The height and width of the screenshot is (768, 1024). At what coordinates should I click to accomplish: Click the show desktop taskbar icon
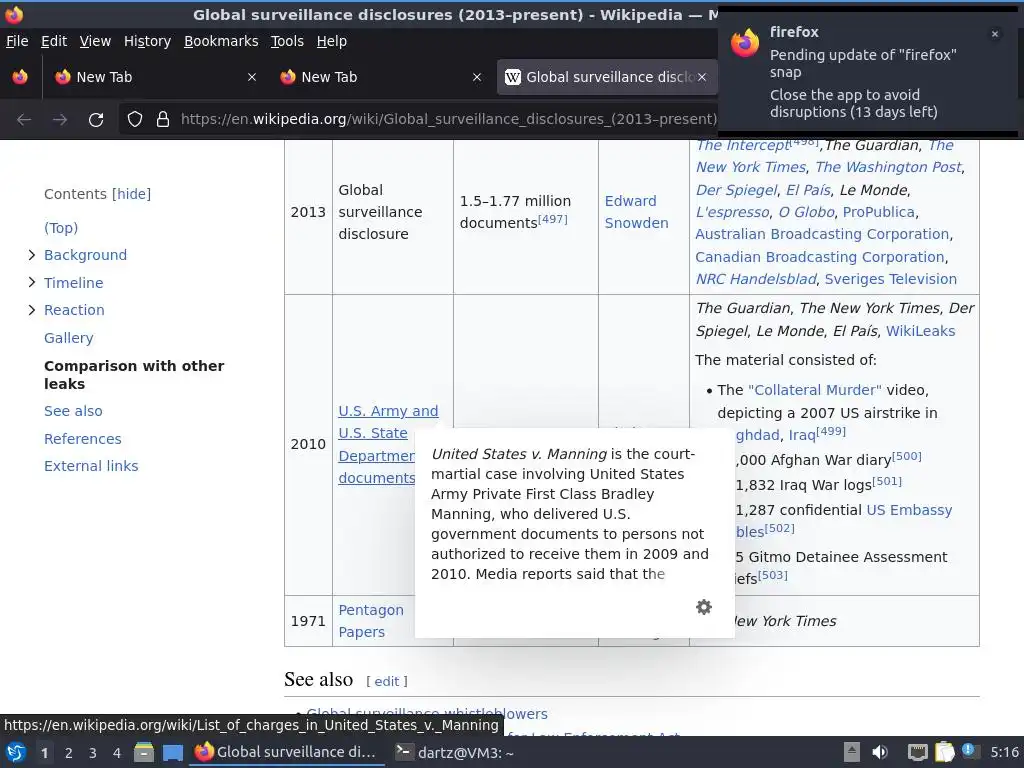pyautogui.click(x=172, y=752)
